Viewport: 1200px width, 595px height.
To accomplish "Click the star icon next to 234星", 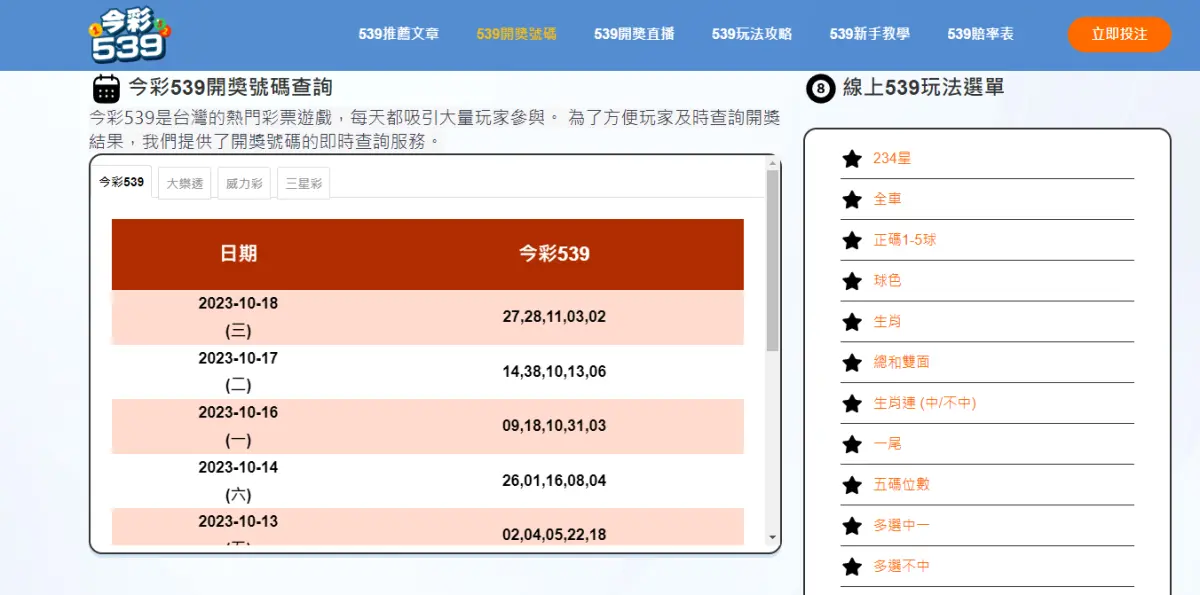I will point(852,159).
